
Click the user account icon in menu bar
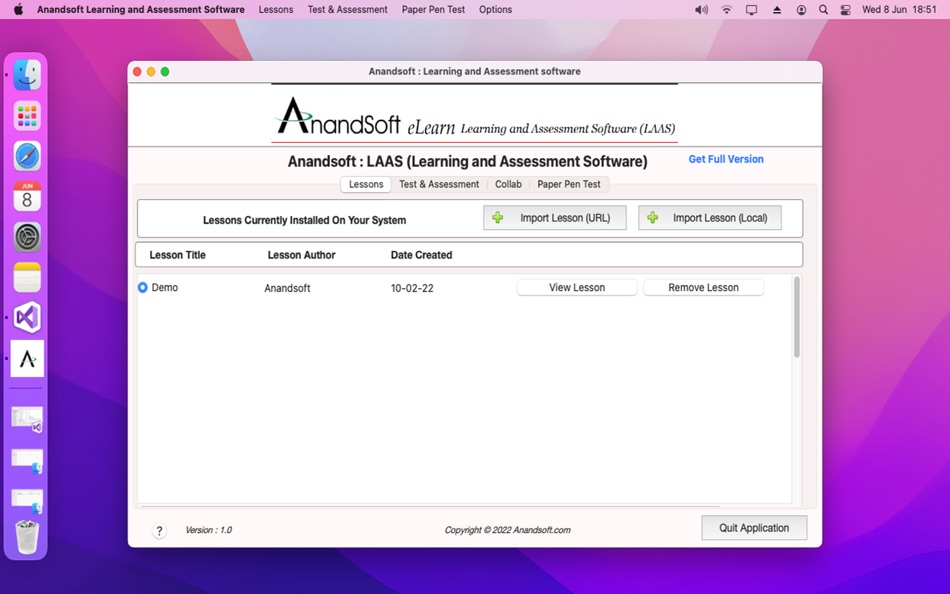[801, 10]
